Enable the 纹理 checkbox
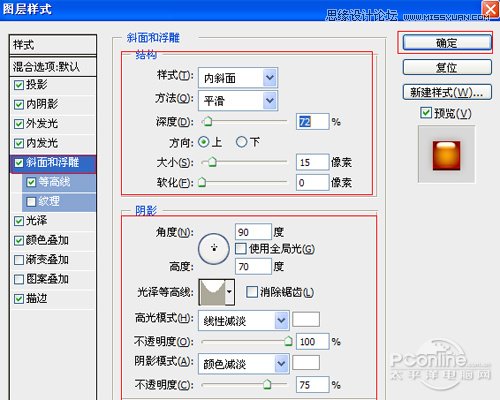This screenshot has height=400, width=500. tap(31, 202)
